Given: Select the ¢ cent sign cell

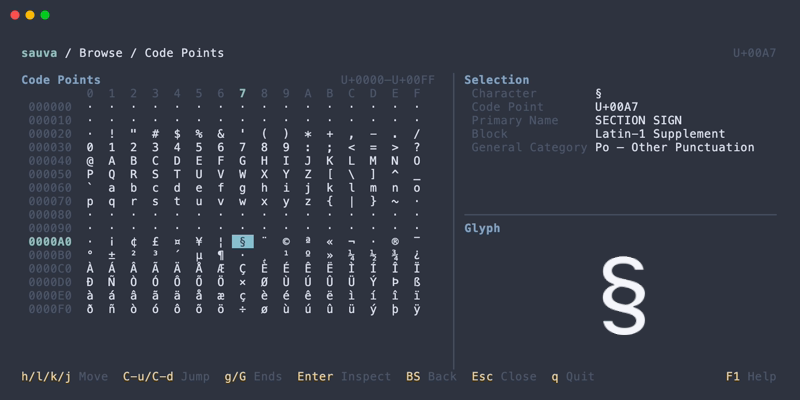Looking at the screenshot, I should [x=134, y=241].
